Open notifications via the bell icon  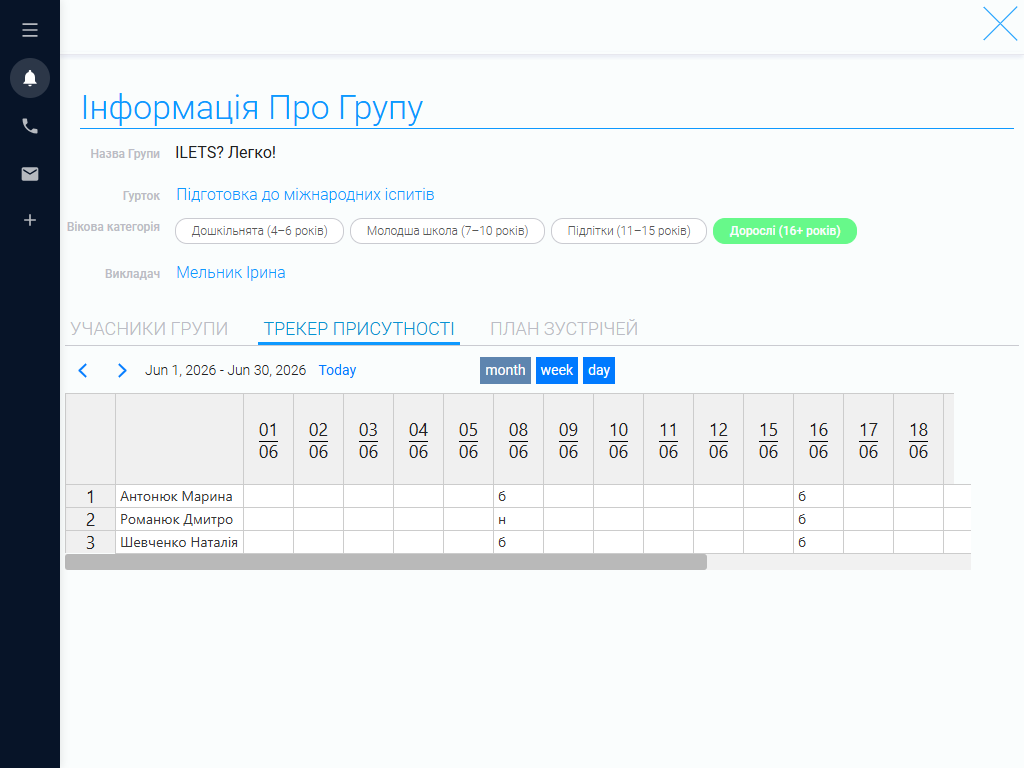coord(30,78)
